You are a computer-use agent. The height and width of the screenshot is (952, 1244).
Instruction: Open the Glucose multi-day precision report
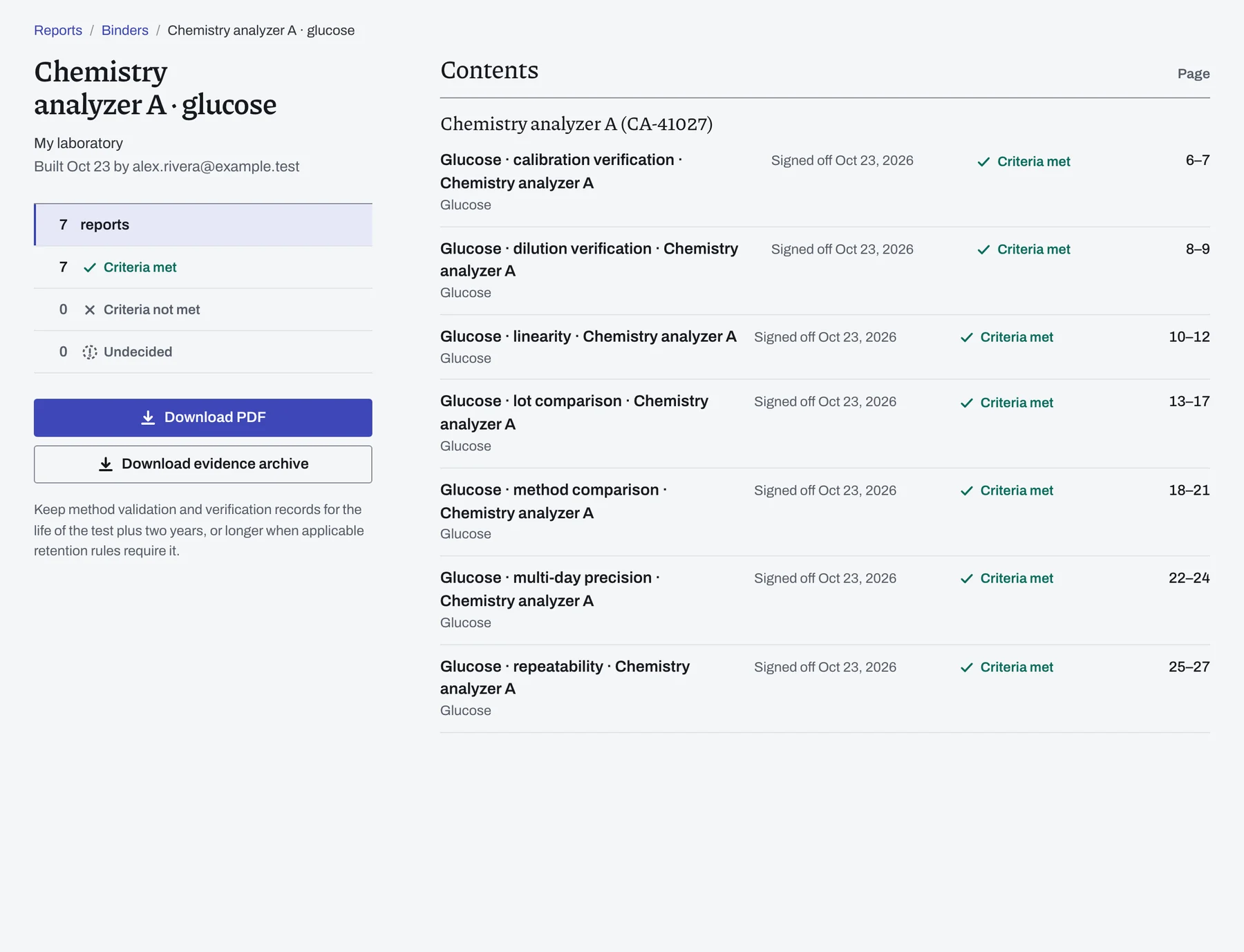click(550, 589)
